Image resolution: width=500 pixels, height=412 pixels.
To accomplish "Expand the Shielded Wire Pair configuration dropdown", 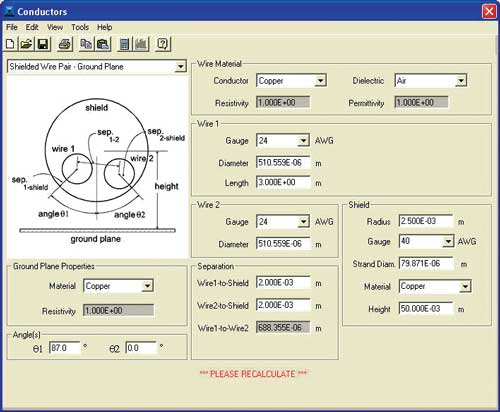I will (x=180, y=67).
